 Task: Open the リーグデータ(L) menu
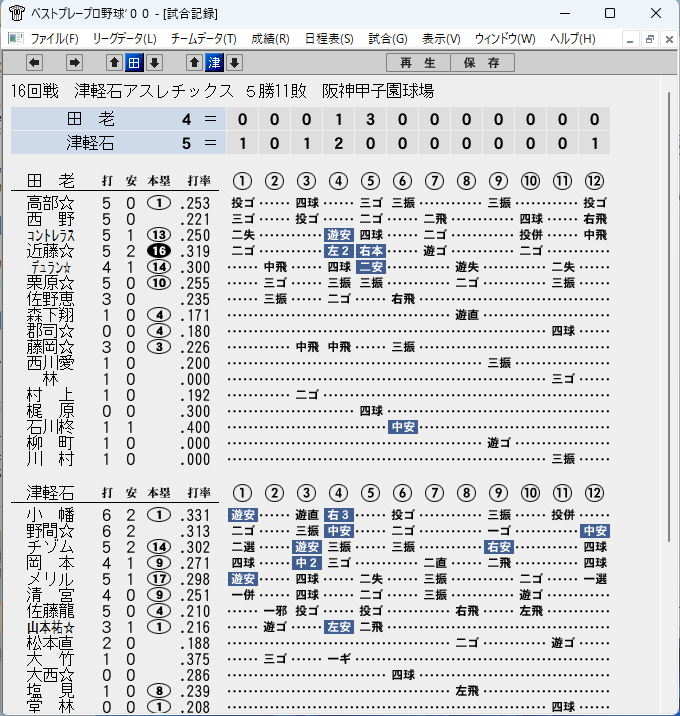[x=124, y=39]
